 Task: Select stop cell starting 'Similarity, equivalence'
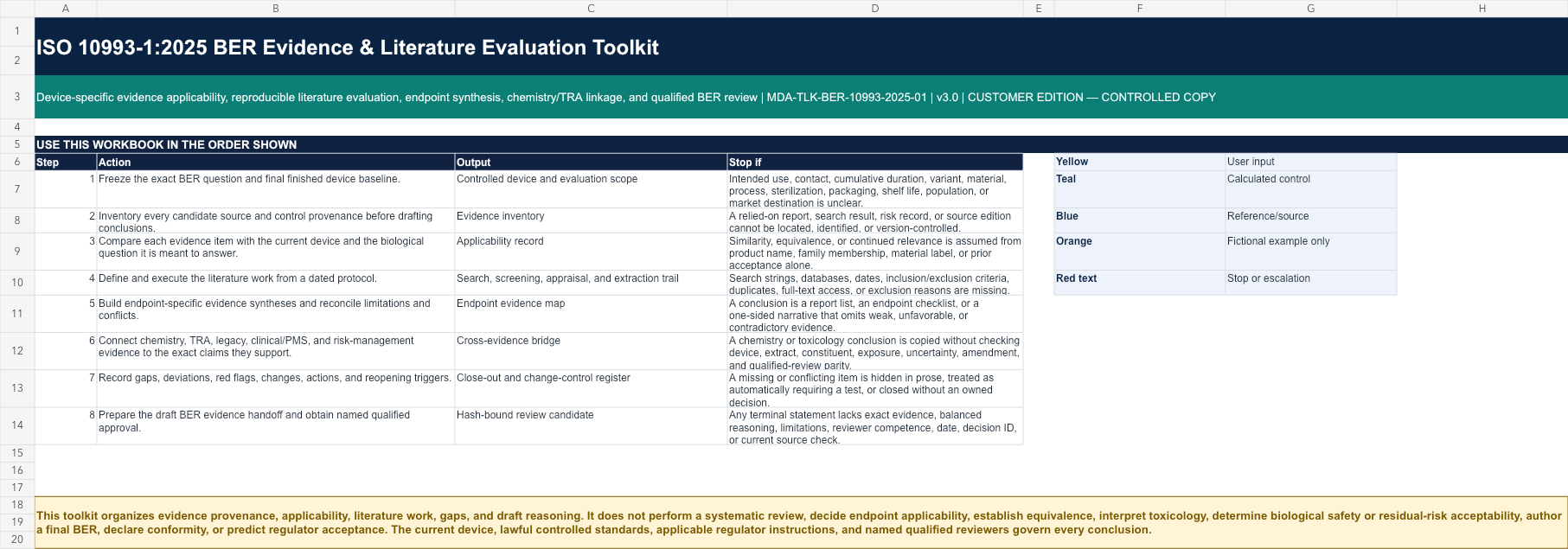pos(875,252)
